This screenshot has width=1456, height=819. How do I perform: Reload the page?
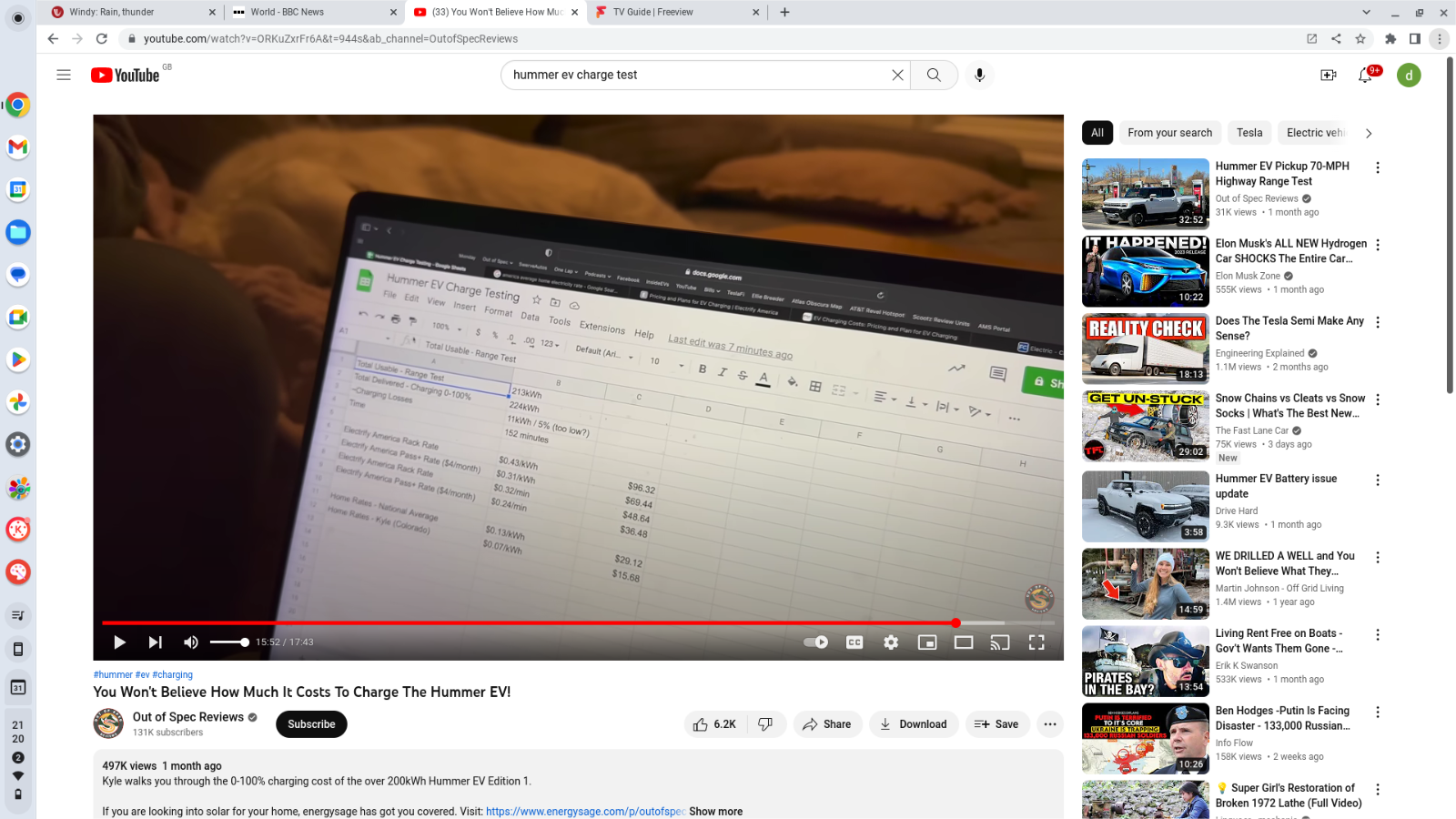click(x=102, y=38)
